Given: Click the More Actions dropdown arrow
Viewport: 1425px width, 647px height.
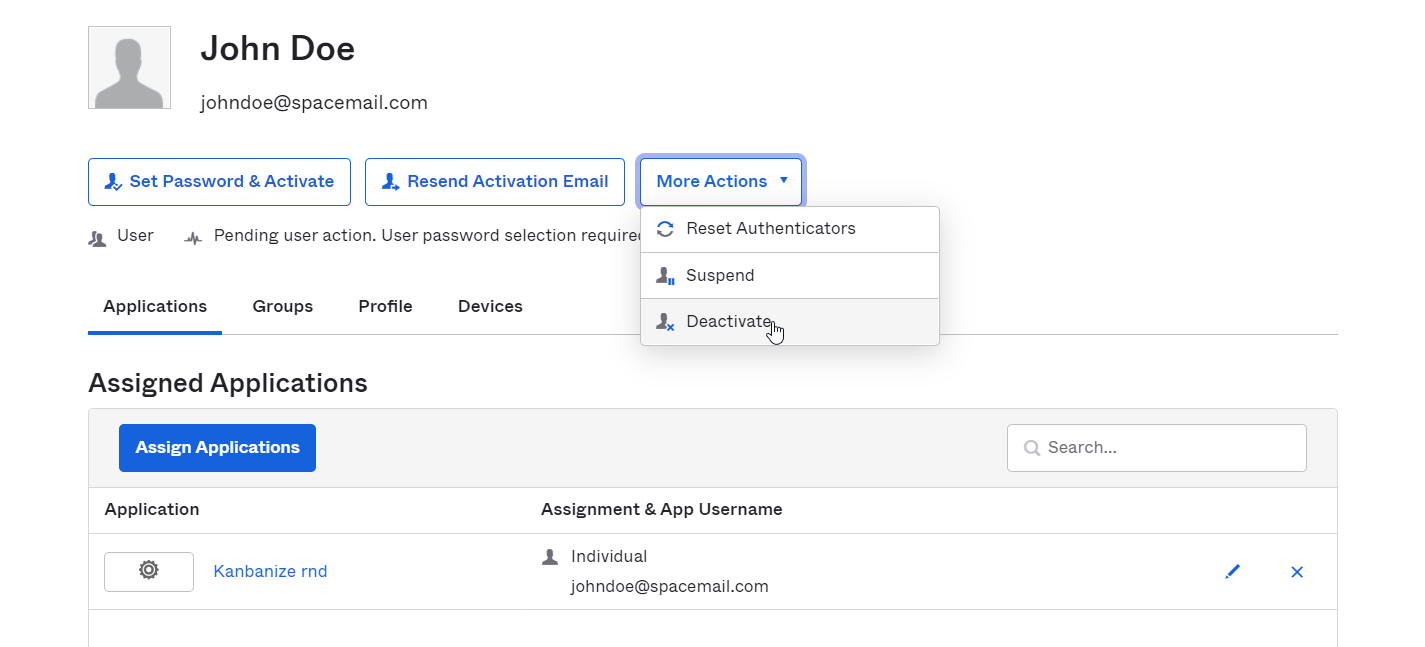Looking at the screenshot, I should tap(784, 181).
